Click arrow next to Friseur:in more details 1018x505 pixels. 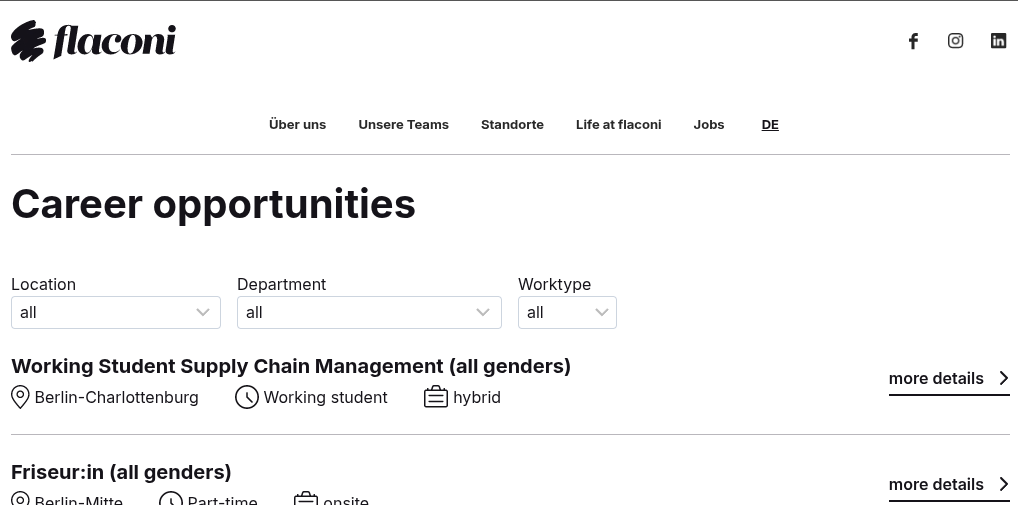1004,484
